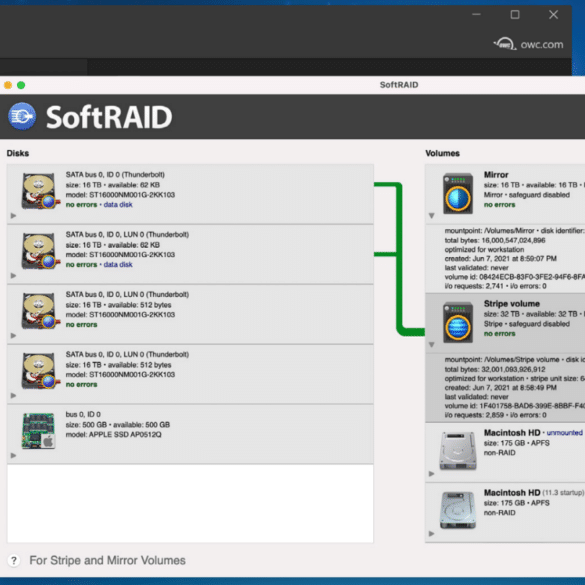The width and height of the screenshot is (585, 585).
Task: Click 'no errors' status under Stripe volume
Action: 500,334
